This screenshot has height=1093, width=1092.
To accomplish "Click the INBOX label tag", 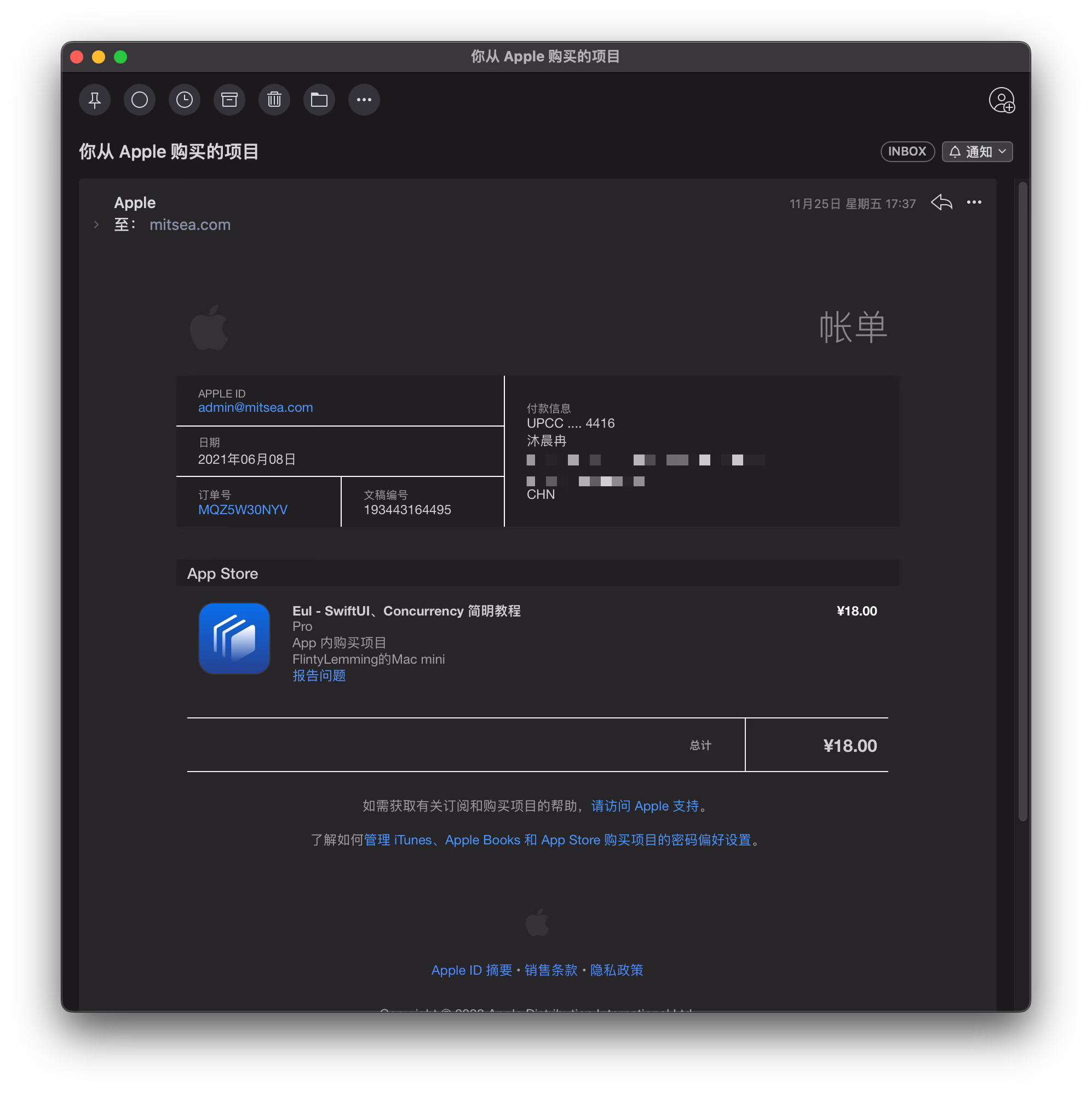I will click(x=906, y=152).
